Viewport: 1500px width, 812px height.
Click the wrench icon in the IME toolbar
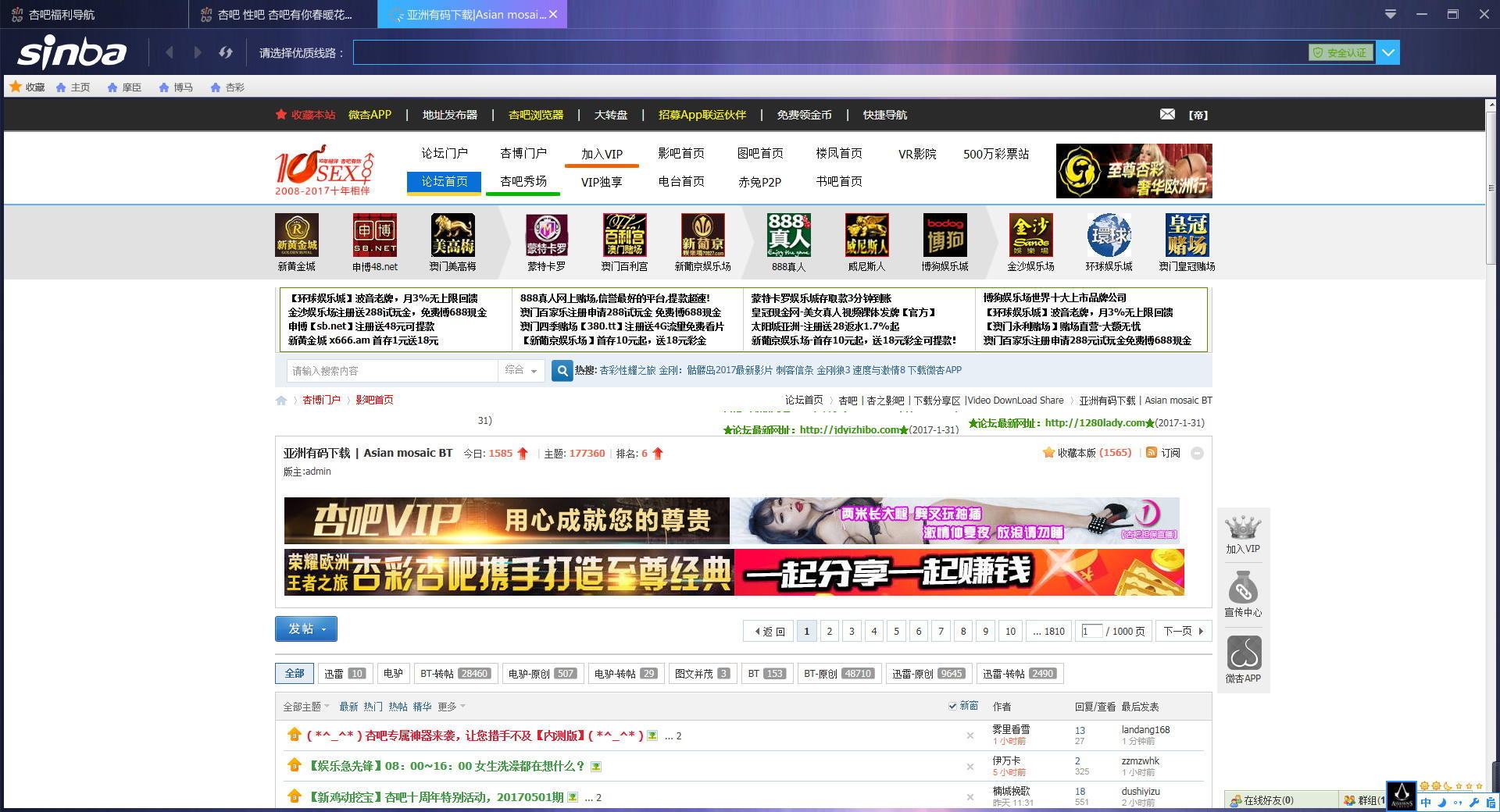pos(1473,801)
